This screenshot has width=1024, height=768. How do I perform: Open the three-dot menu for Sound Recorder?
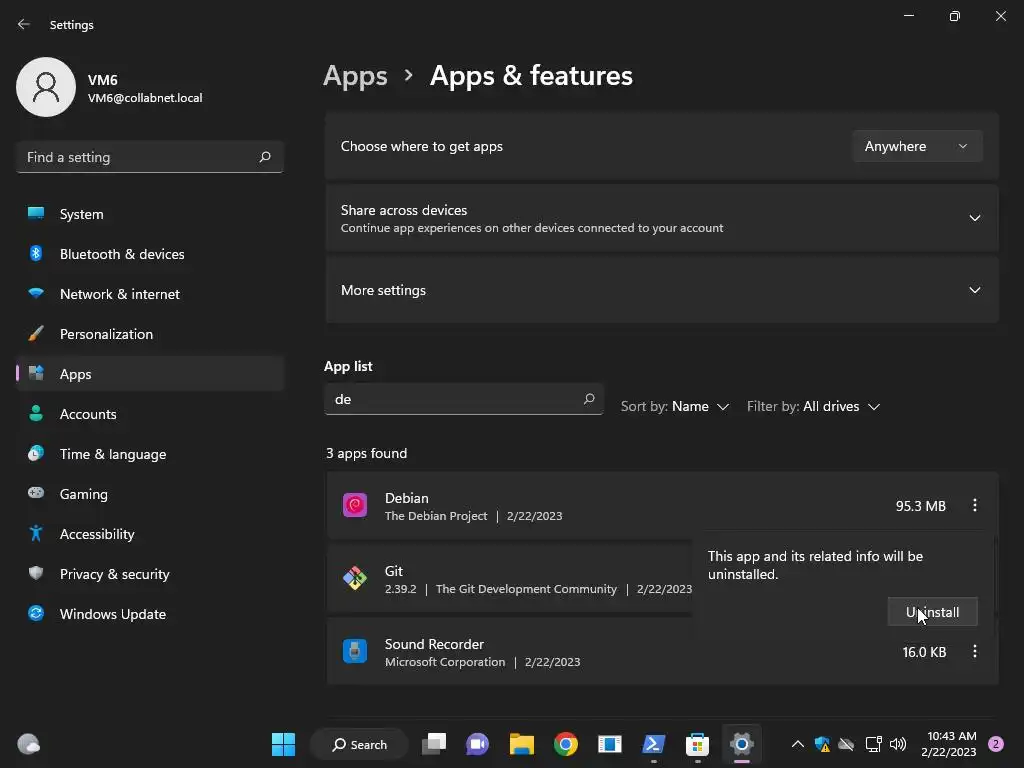tap(974, 651)
